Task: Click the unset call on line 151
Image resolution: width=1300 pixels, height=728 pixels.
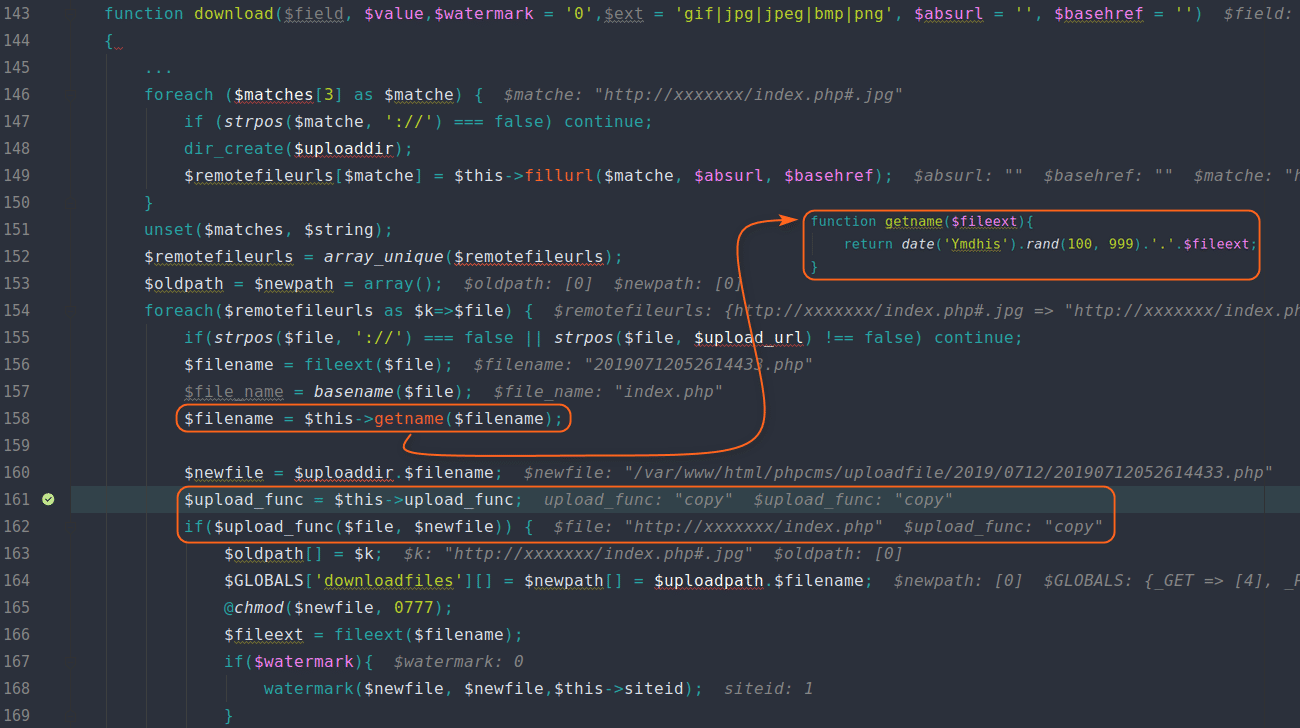Action: point(169,230)
